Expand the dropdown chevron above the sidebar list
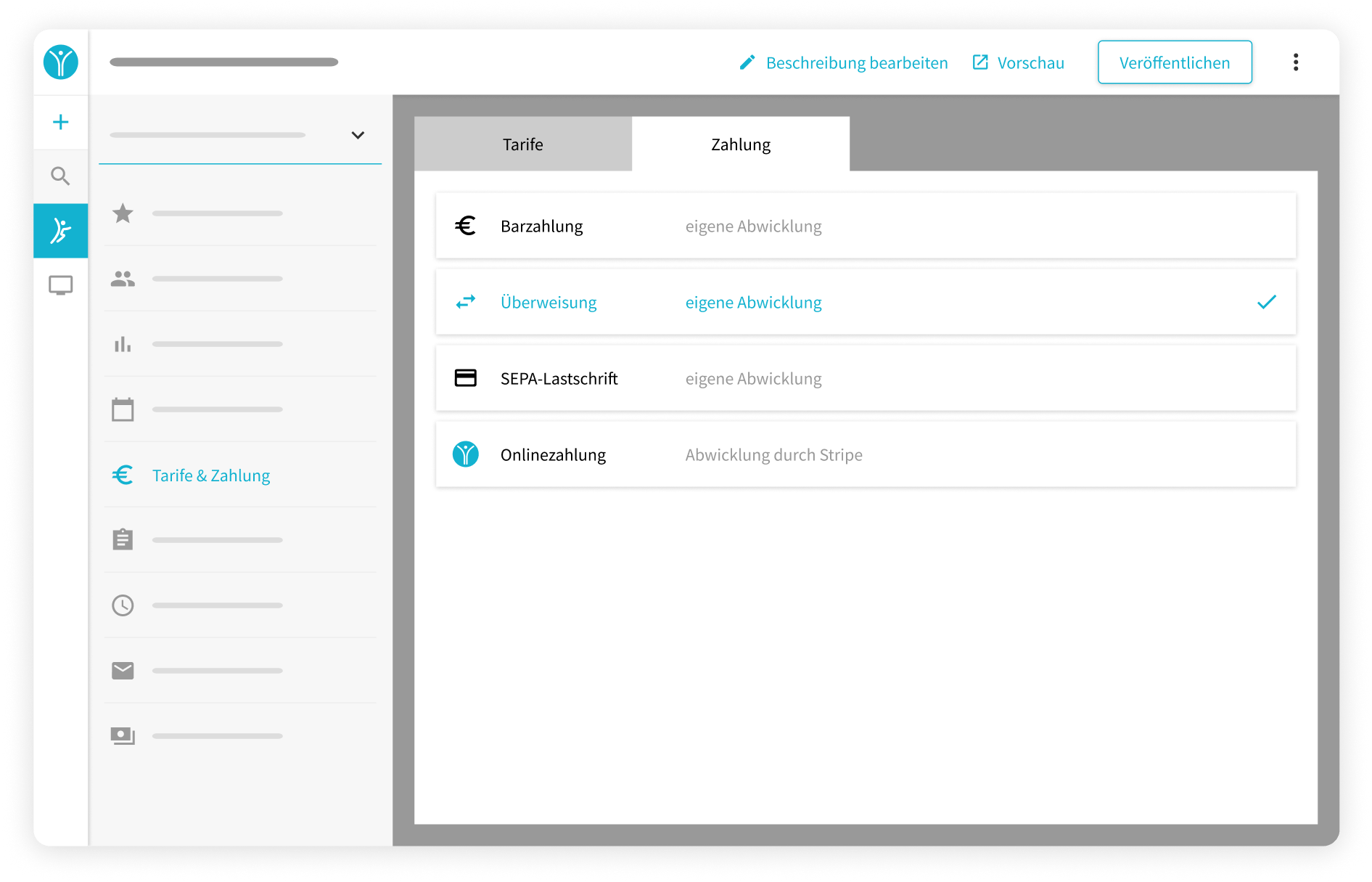The height and width of the screenshot is (882, 1372). click(x=356, y=135)
